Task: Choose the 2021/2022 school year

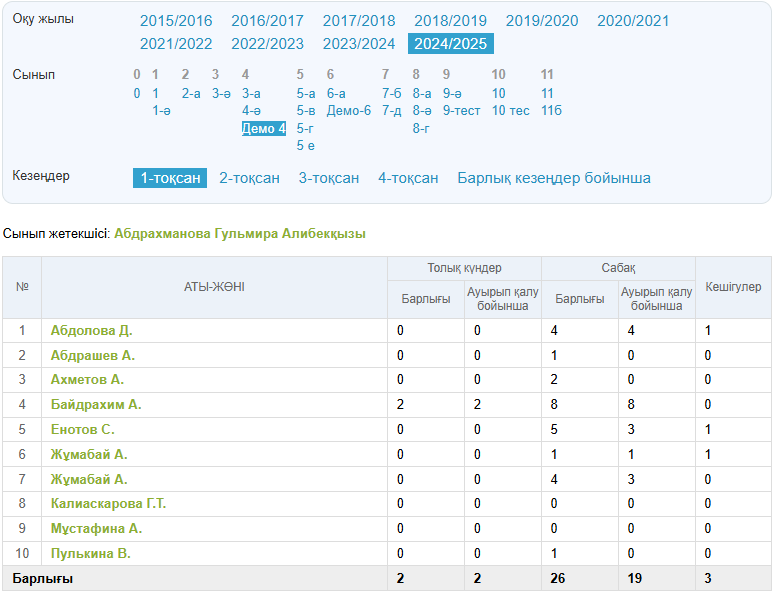Action: [176, 44]
